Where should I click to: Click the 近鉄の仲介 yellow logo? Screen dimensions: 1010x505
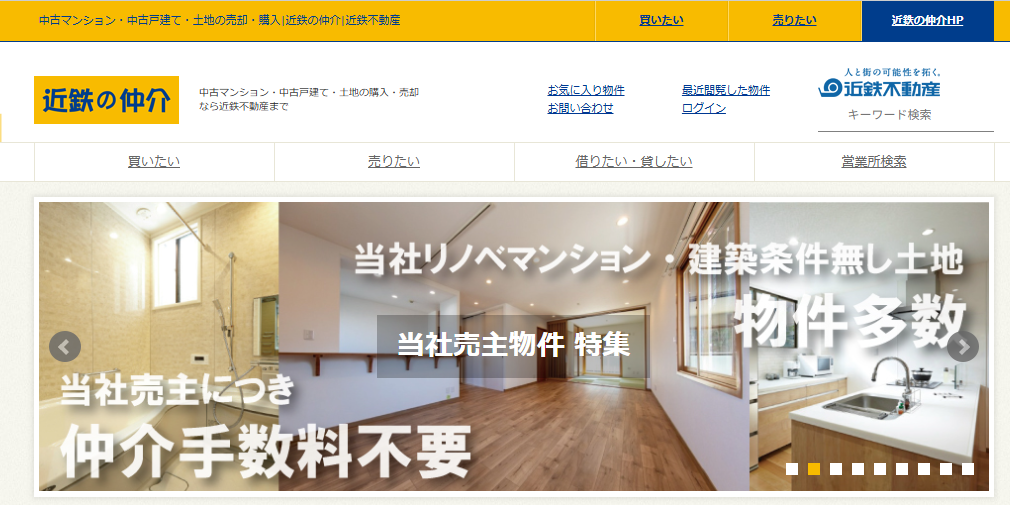pos(106,100)
